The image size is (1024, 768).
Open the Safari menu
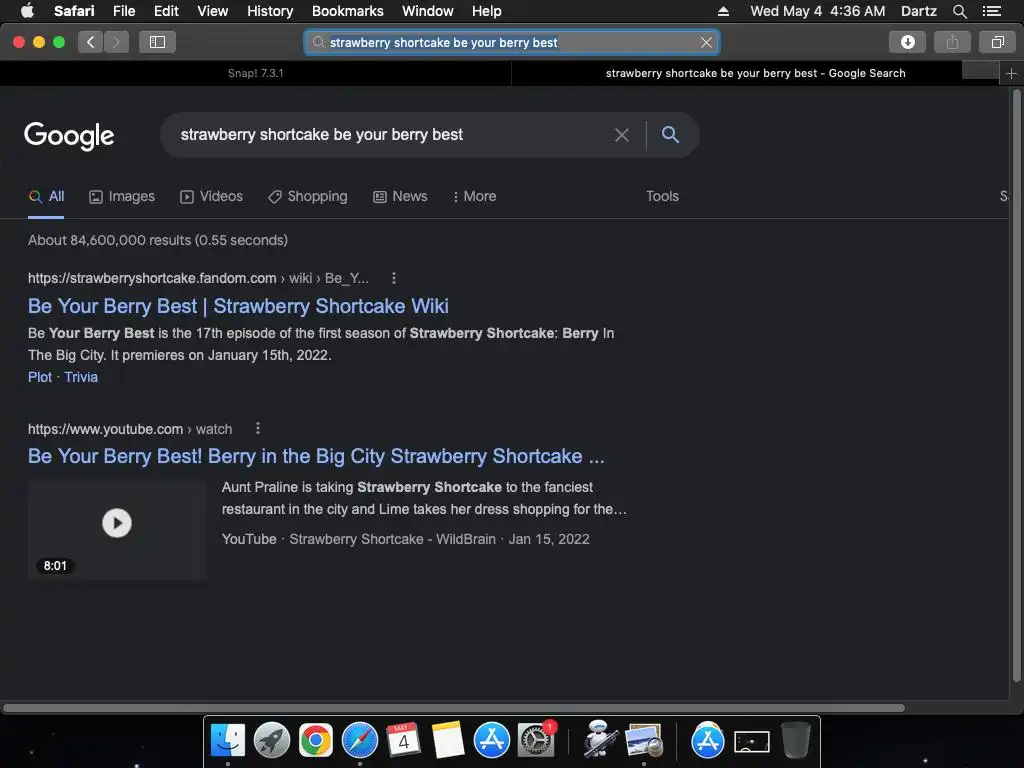(x=74, y=11)
